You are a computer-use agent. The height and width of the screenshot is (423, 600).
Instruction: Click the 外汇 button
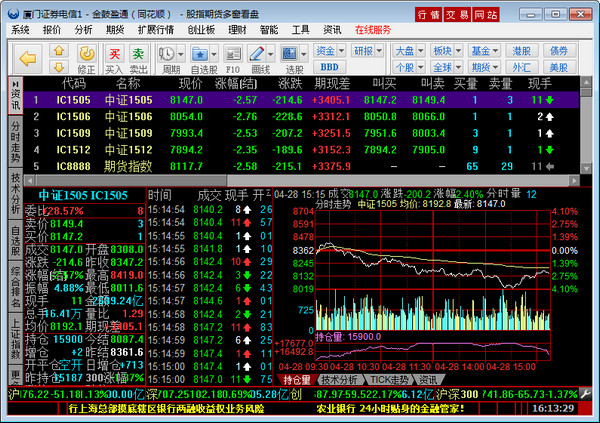(x=522, y=67)
